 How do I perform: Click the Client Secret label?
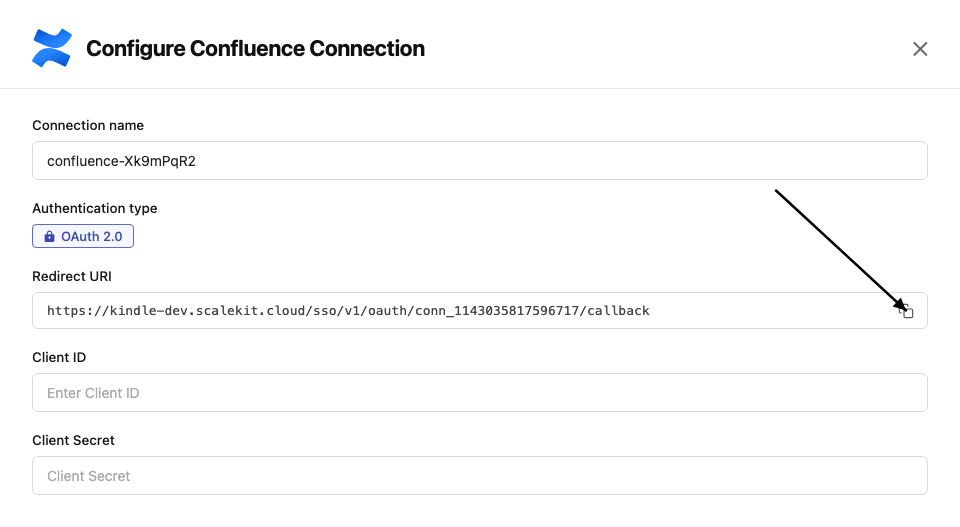tap(73, 440)
